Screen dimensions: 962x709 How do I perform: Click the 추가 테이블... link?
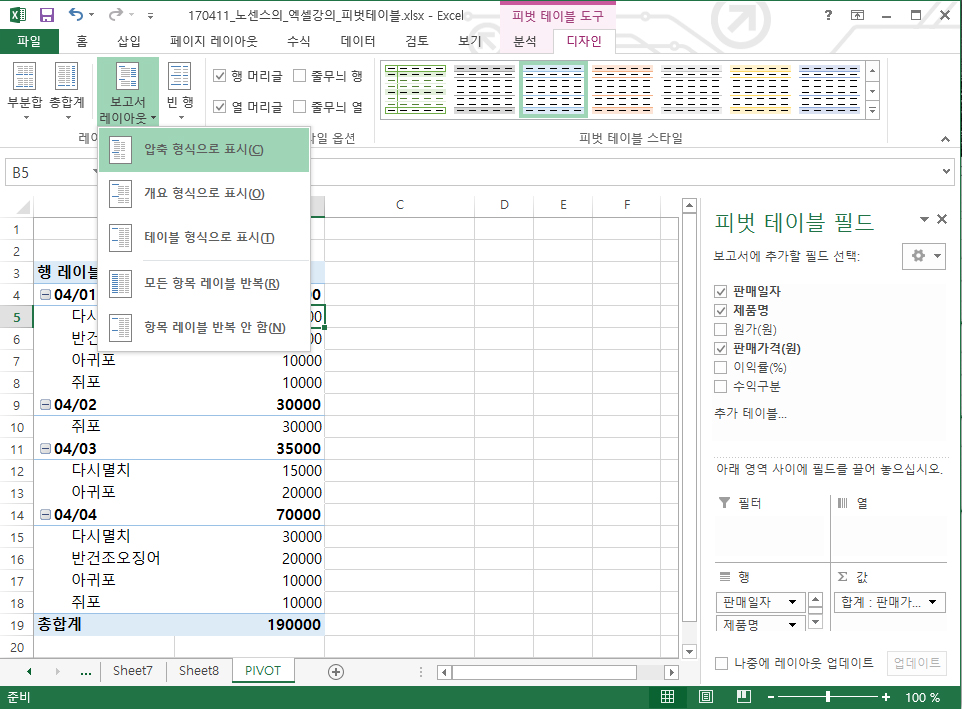click(750, 413)
